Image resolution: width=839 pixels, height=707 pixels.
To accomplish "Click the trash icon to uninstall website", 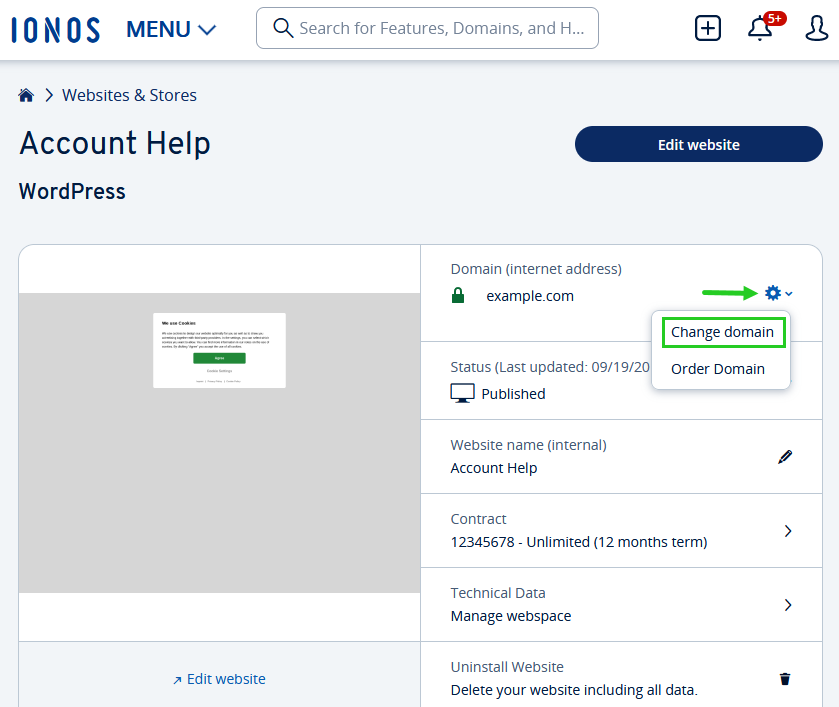I will coord(785,679).
